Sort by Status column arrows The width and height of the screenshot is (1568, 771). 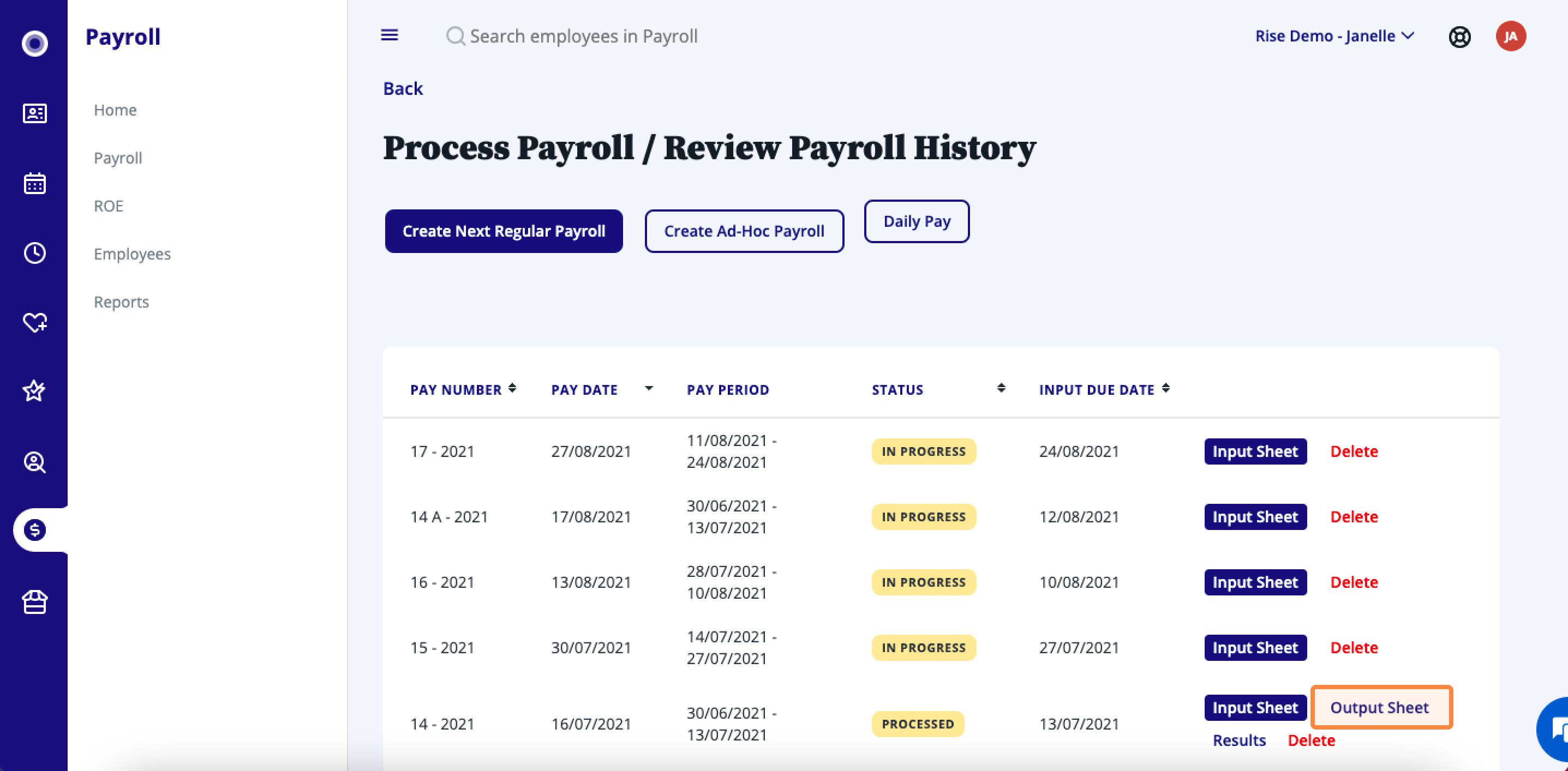click(x=1001, y=388)
